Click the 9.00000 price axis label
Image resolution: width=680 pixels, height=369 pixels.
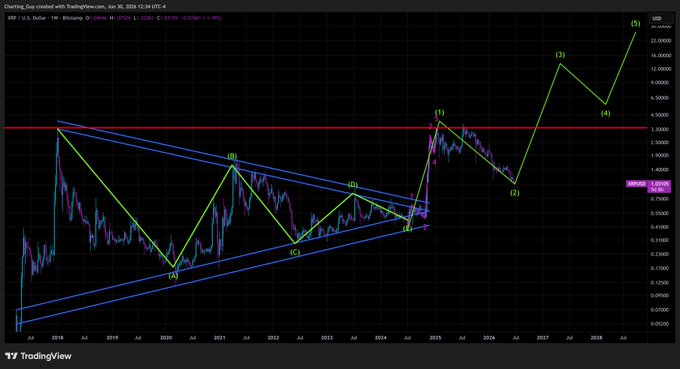(x=660, y=83)
